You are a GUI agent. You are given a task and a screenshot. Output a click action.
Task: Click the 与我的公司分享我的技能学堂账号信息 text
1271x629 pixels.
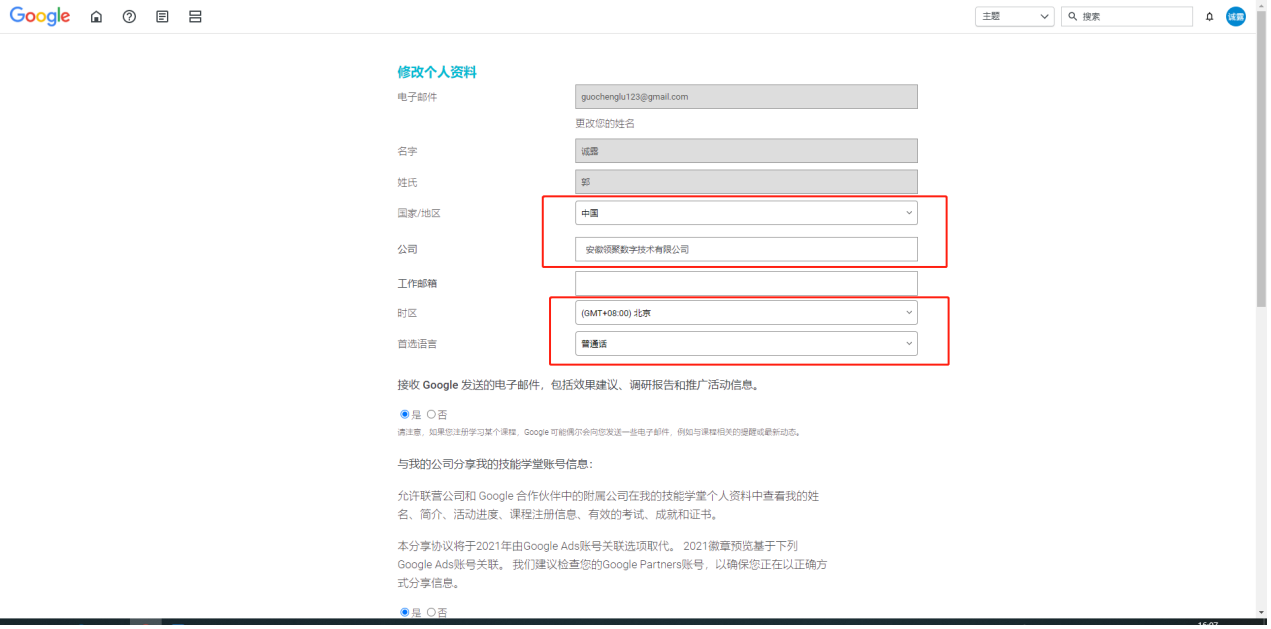click(x=495, y=464)
